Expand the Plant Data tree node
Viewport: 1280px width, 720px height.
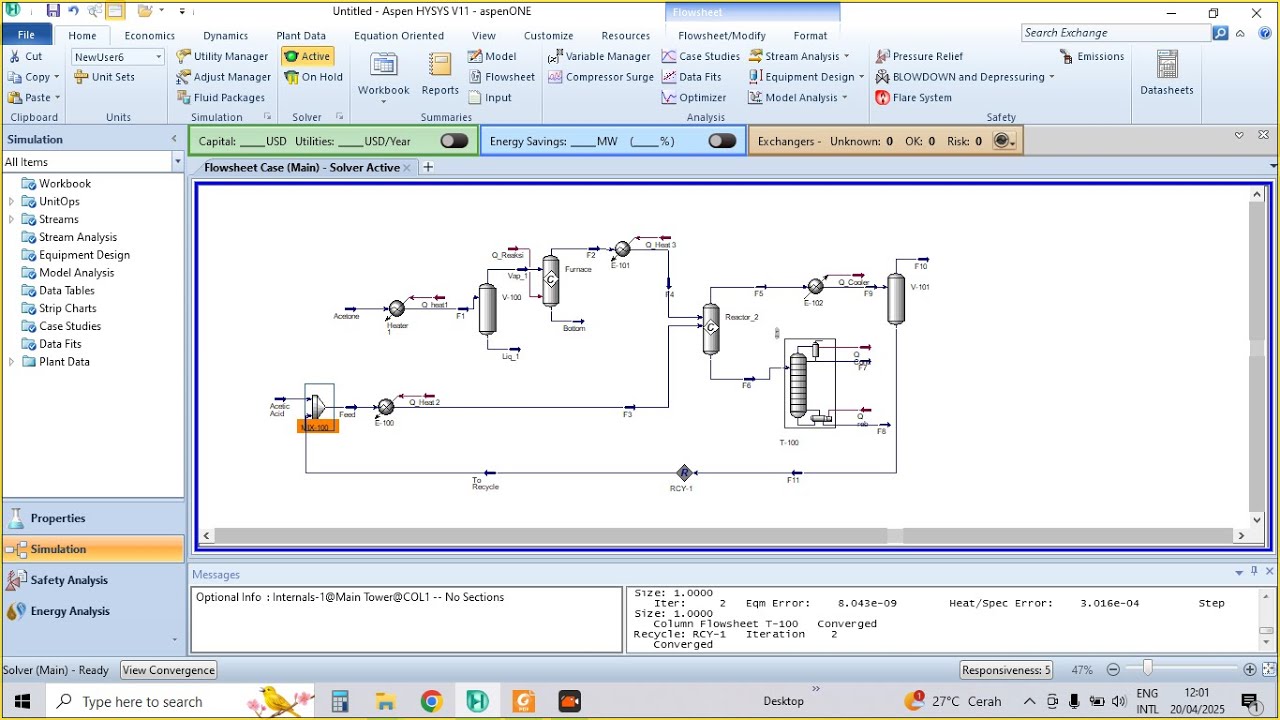[12, 362]
